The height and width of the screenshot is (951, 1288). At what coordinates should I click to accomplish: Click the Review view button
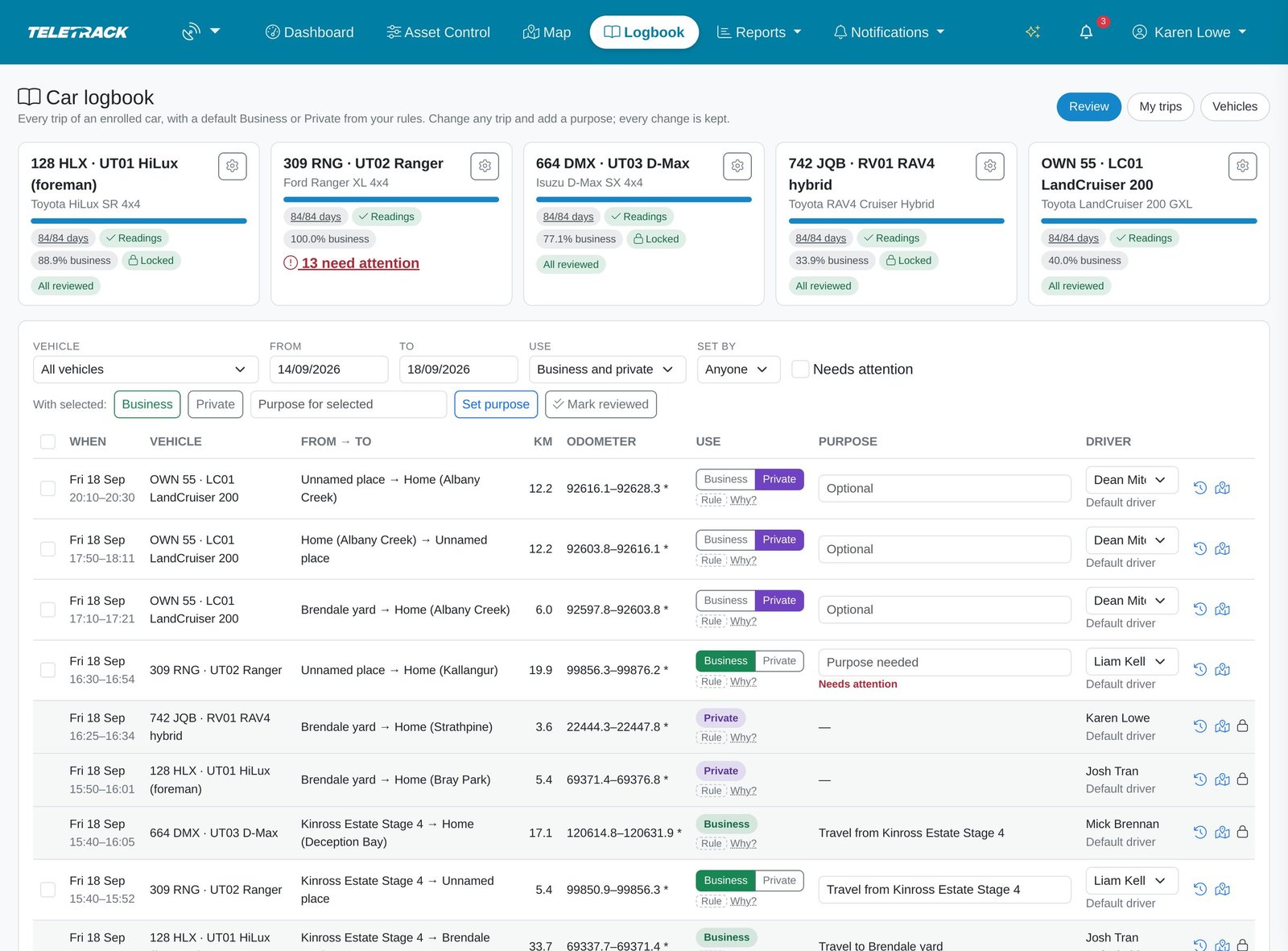(1088, 106)
